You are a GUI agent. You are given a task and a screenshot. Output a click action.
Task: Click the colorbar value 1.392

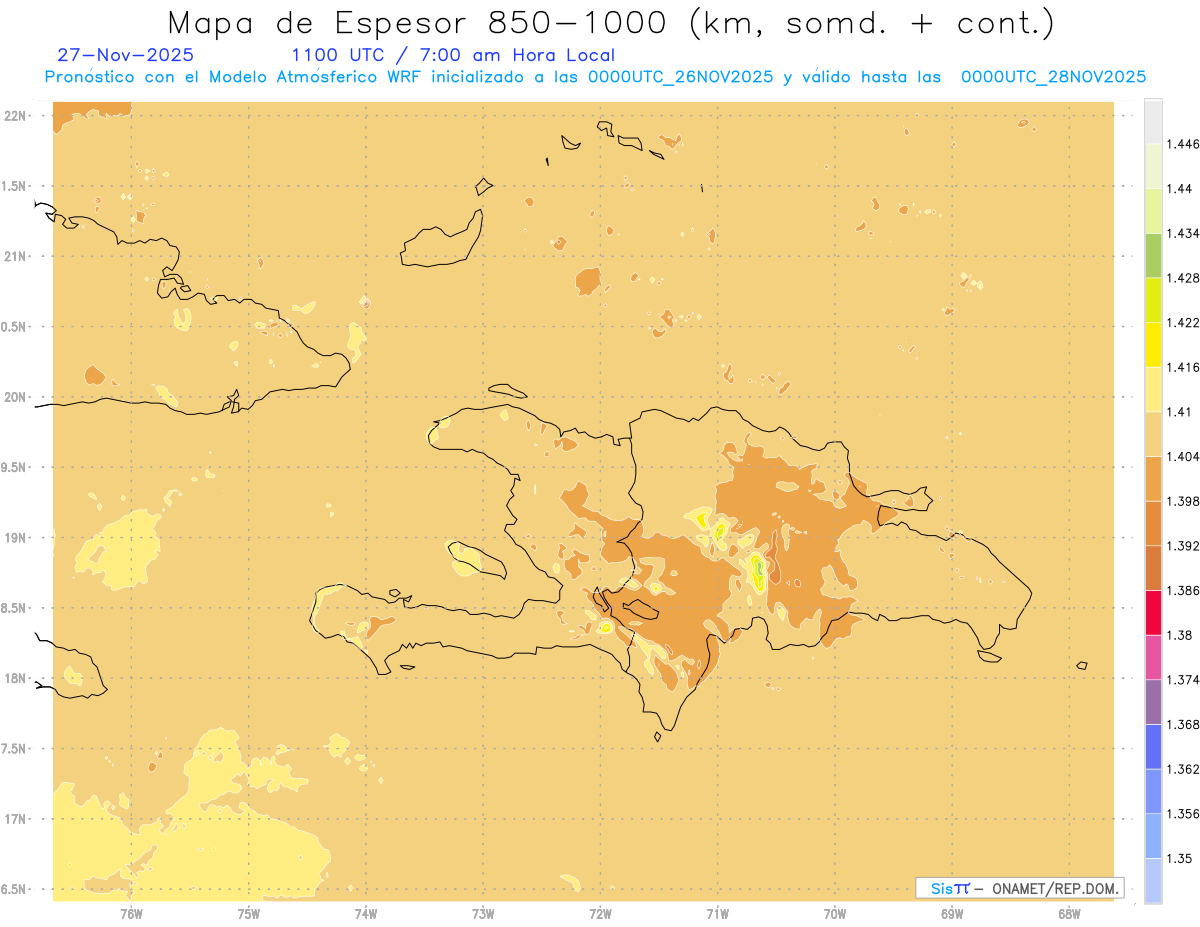[1181, 546]
